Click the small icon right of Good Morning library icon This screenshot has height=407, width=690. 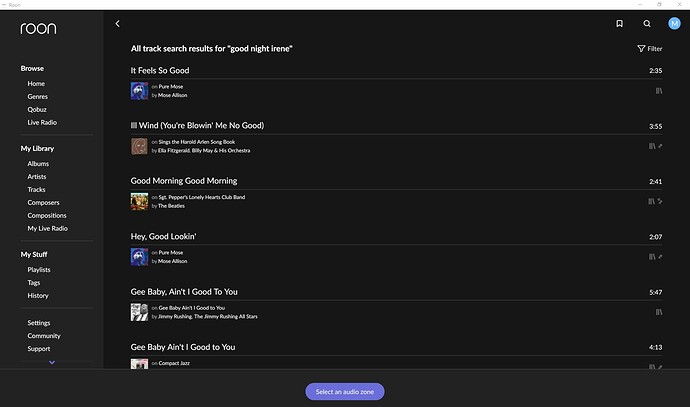pos(660,202)
